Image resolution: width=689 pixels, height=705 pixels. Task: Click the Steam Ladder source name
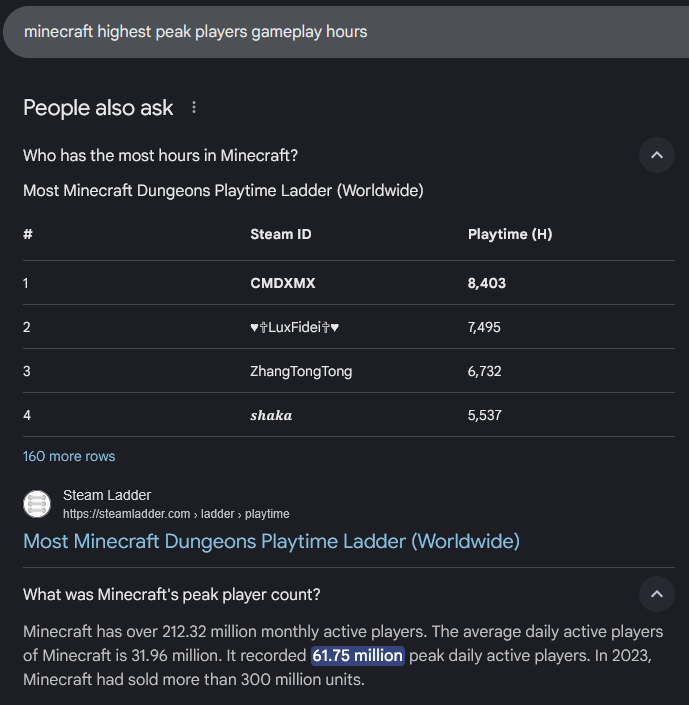point(107,495)
